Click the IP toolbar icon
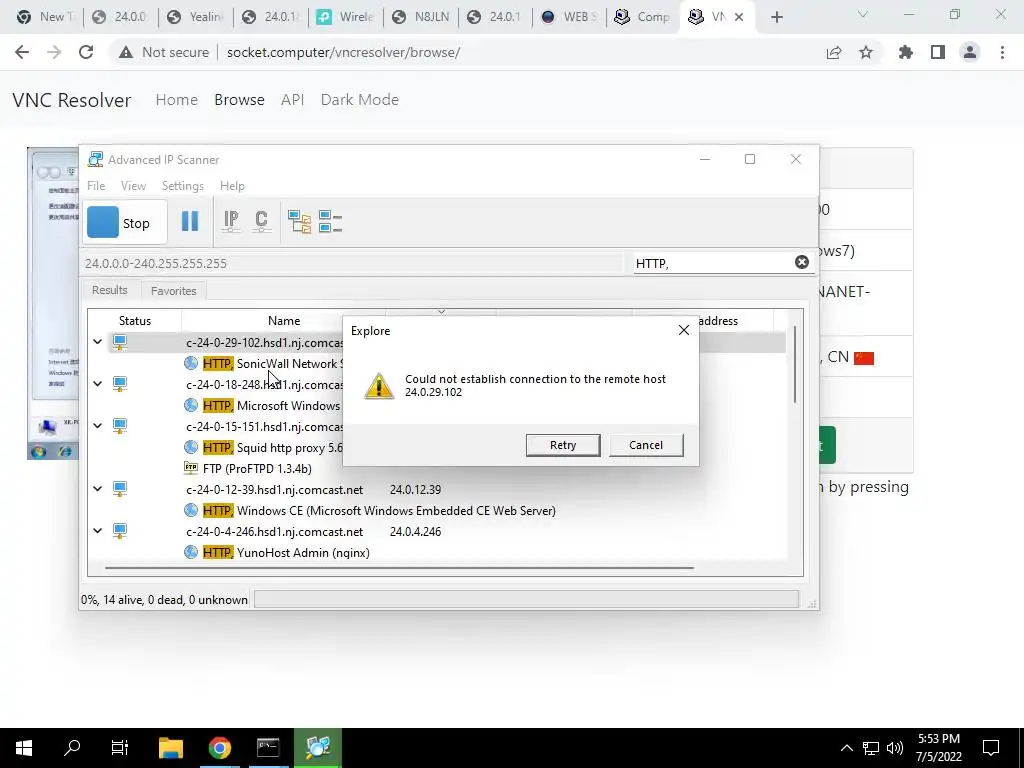 point(231,221)
